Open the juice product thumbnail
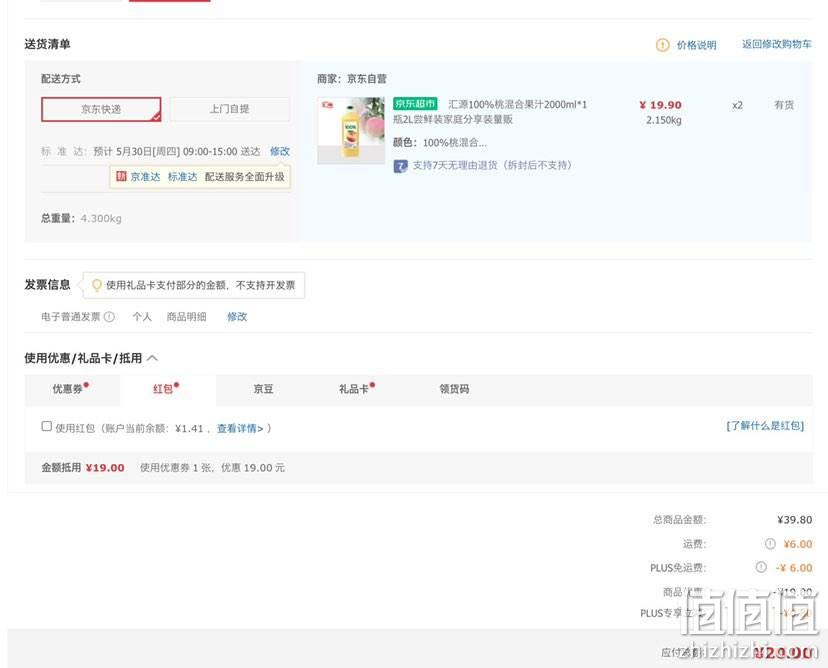Screen dimensions: 828x668 [x=351, y=130]
